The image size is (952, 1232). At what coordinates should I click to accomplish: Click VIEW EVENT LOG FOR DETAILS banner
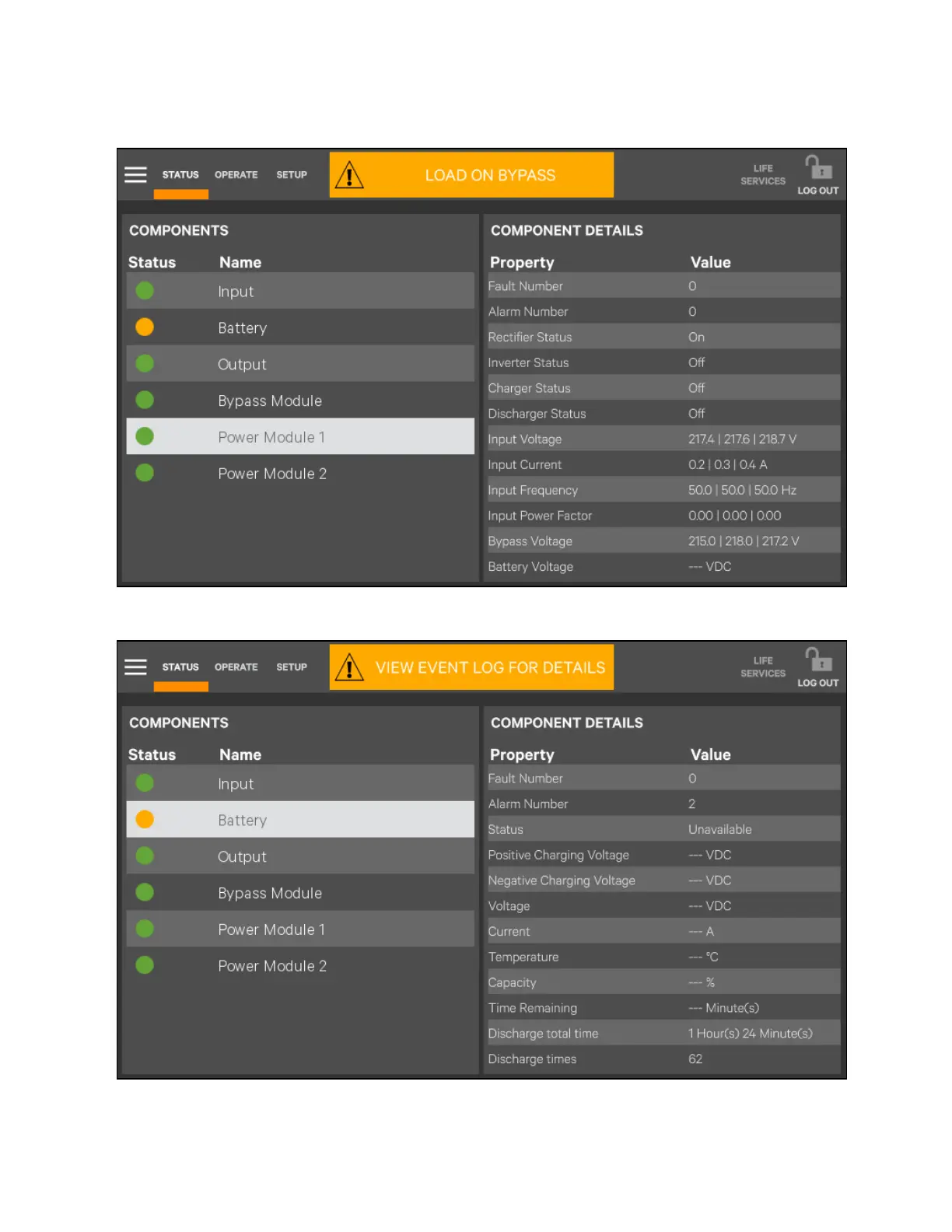(471, 667)
